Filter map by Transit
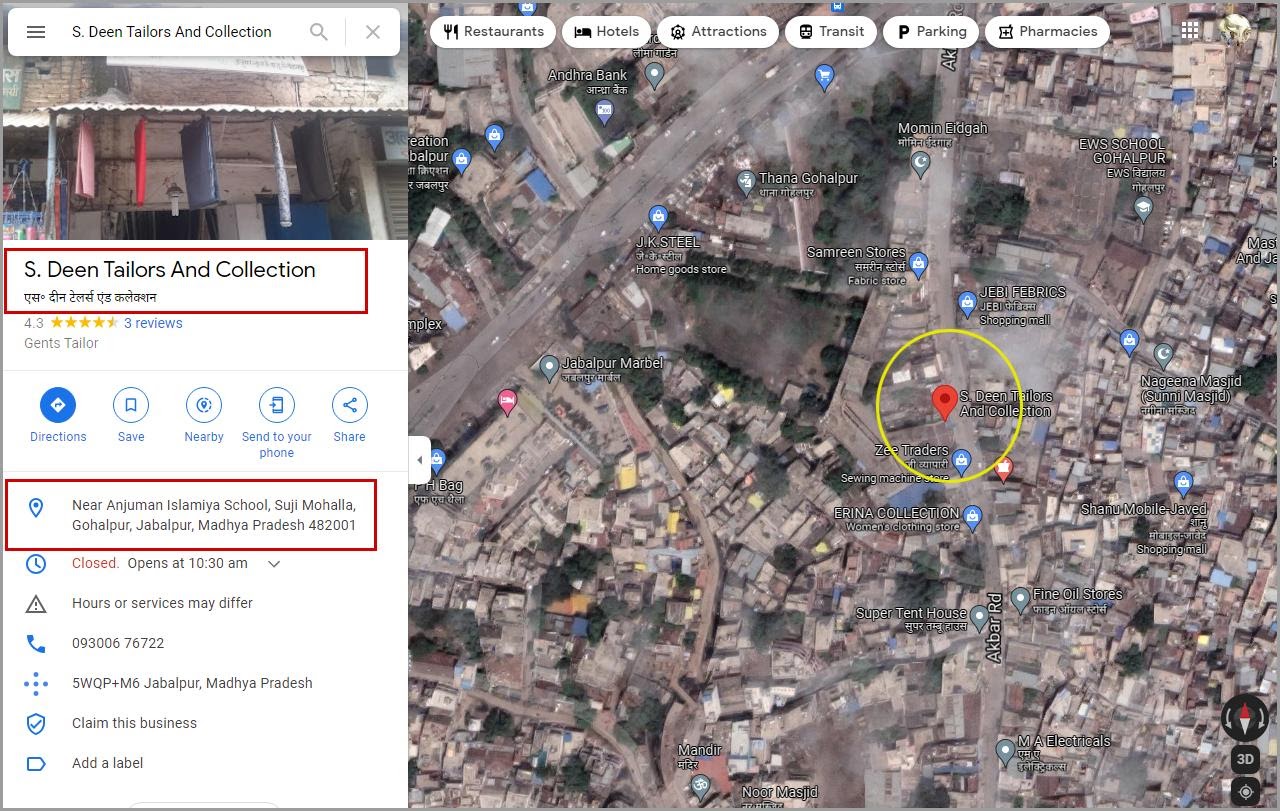This screenshot has height=811, width=1280. tap(831, 31)
